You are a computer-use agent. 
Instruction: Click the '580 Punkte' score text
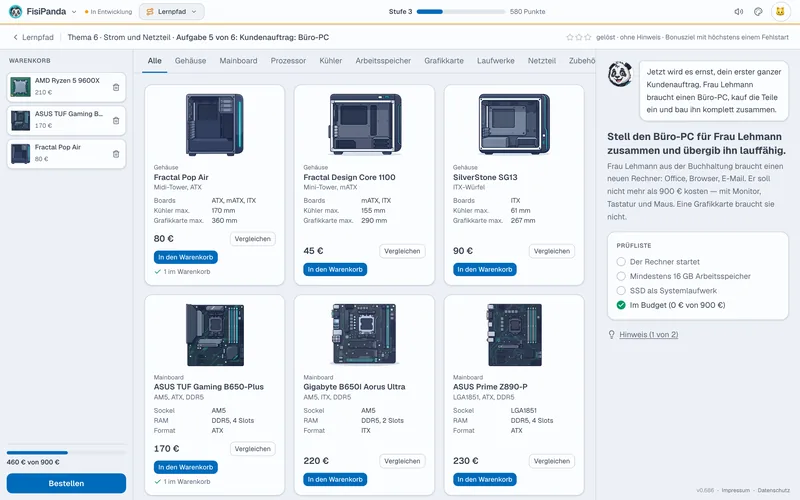(528, 11)
